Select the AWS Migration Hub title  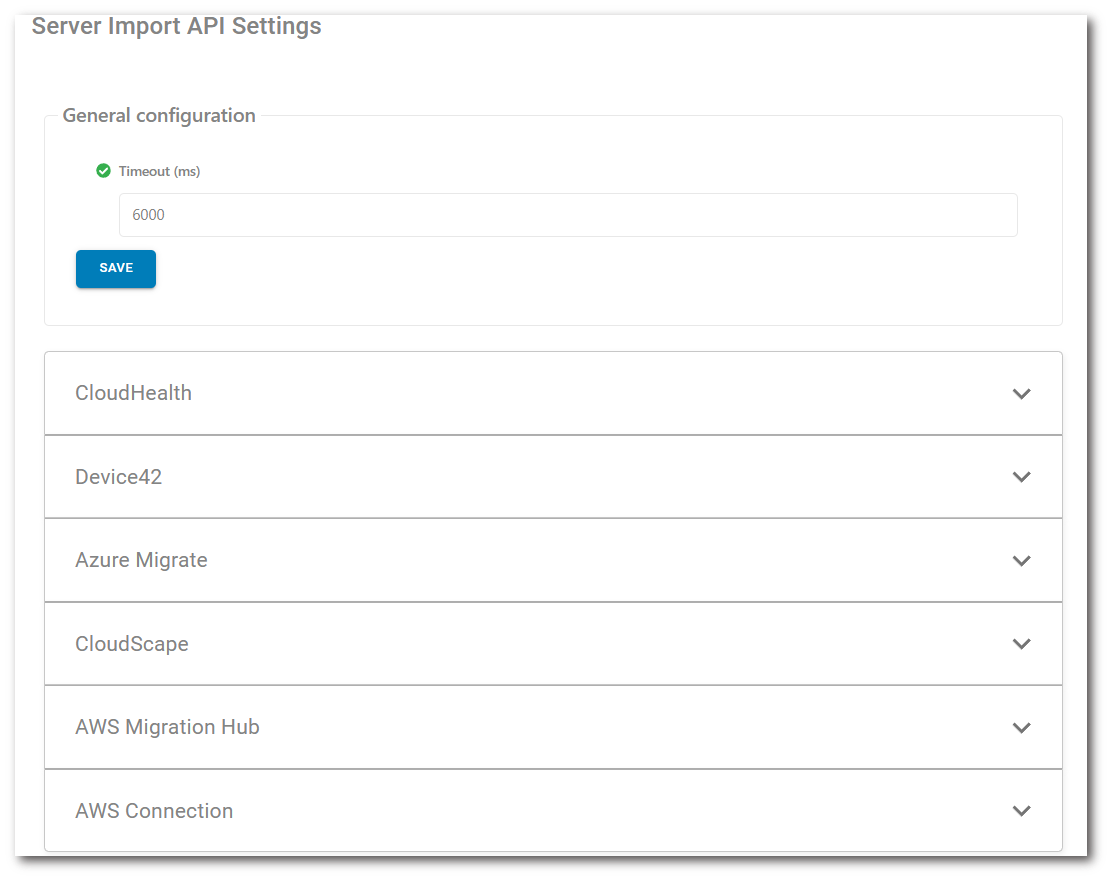(x=167, y=727)
